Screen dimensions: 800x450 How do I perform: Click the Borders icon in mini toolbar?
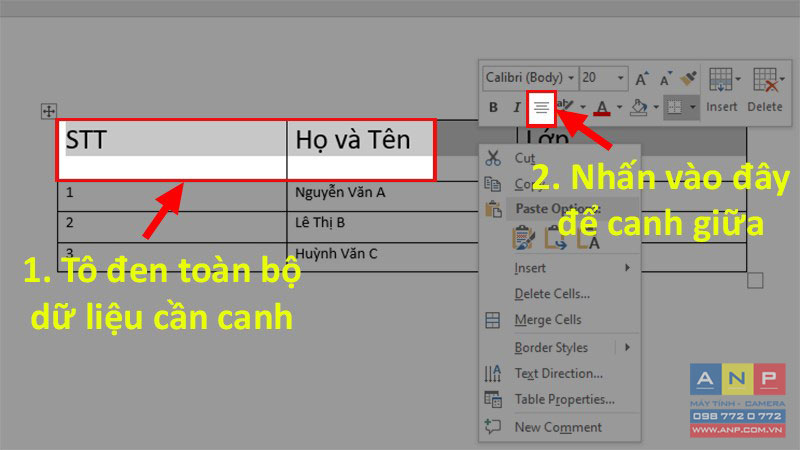(674, 107)
